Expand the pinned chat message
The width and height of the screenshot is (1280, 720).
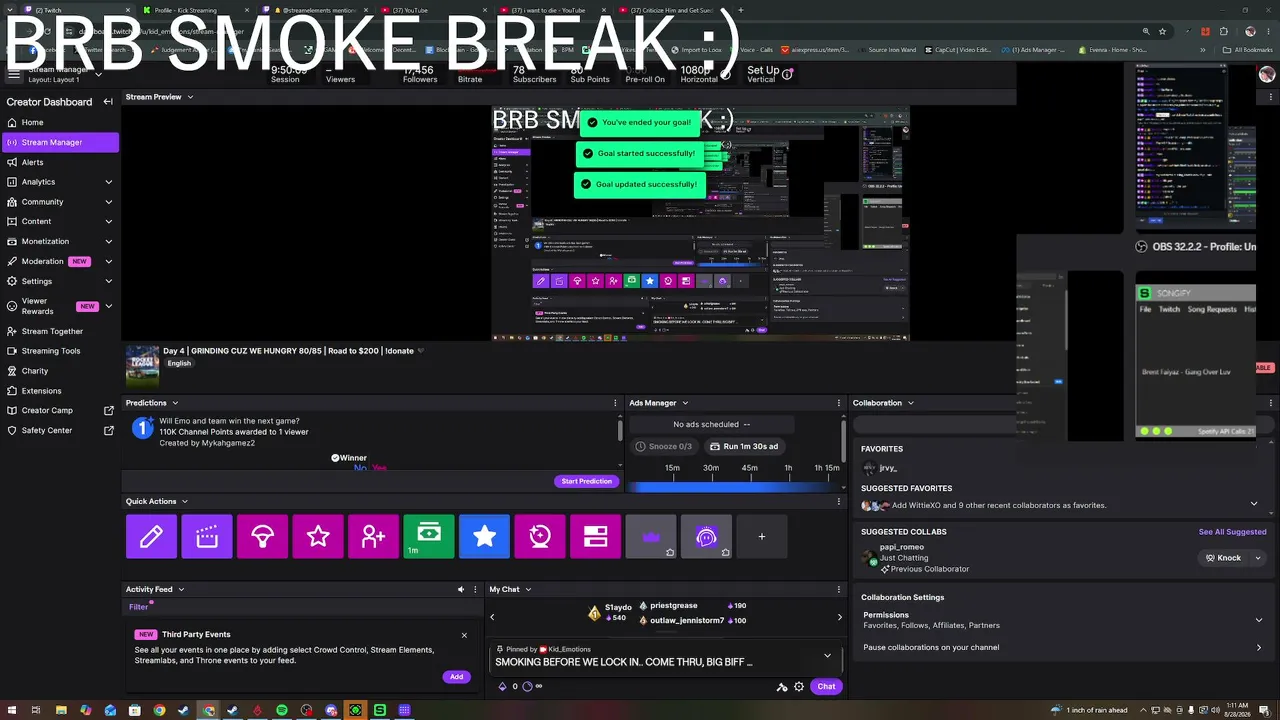827,656
